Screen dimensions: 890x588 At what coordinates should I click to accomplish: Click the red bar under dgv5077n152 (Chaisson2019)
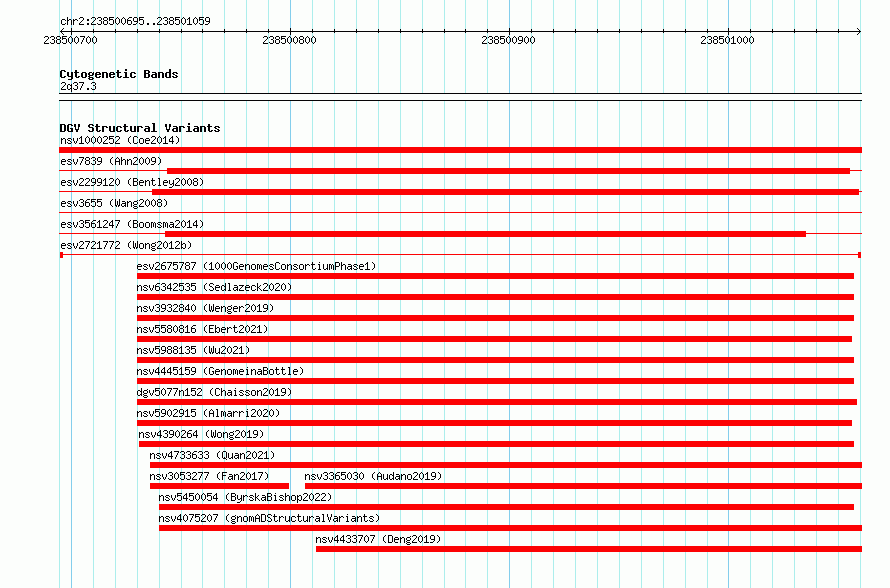coord(497,402)
